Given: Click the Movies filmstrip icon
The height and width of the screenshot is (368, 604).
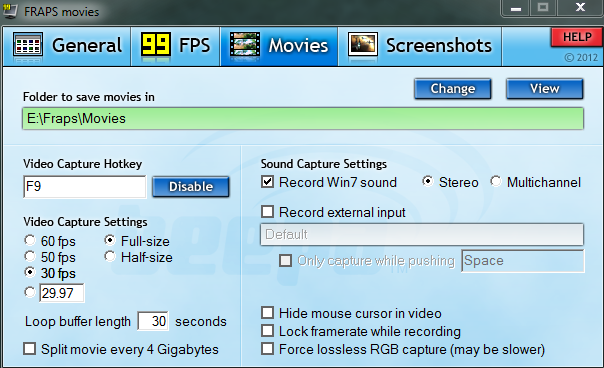Looking at the screenshot, I should click(x=245, y=45).
